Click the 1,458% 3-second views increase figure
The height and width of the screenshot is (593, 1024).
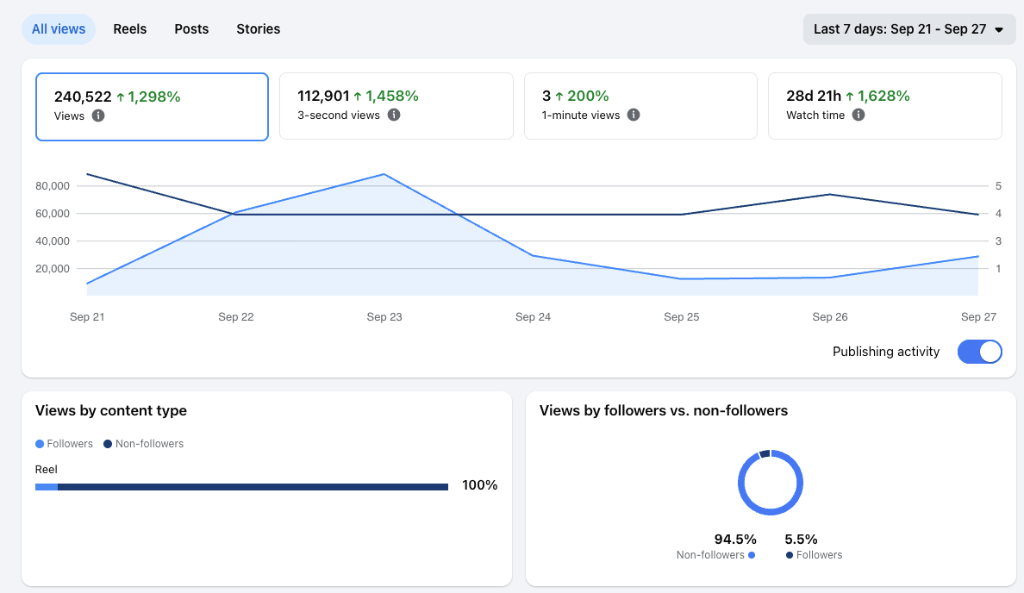392,96
